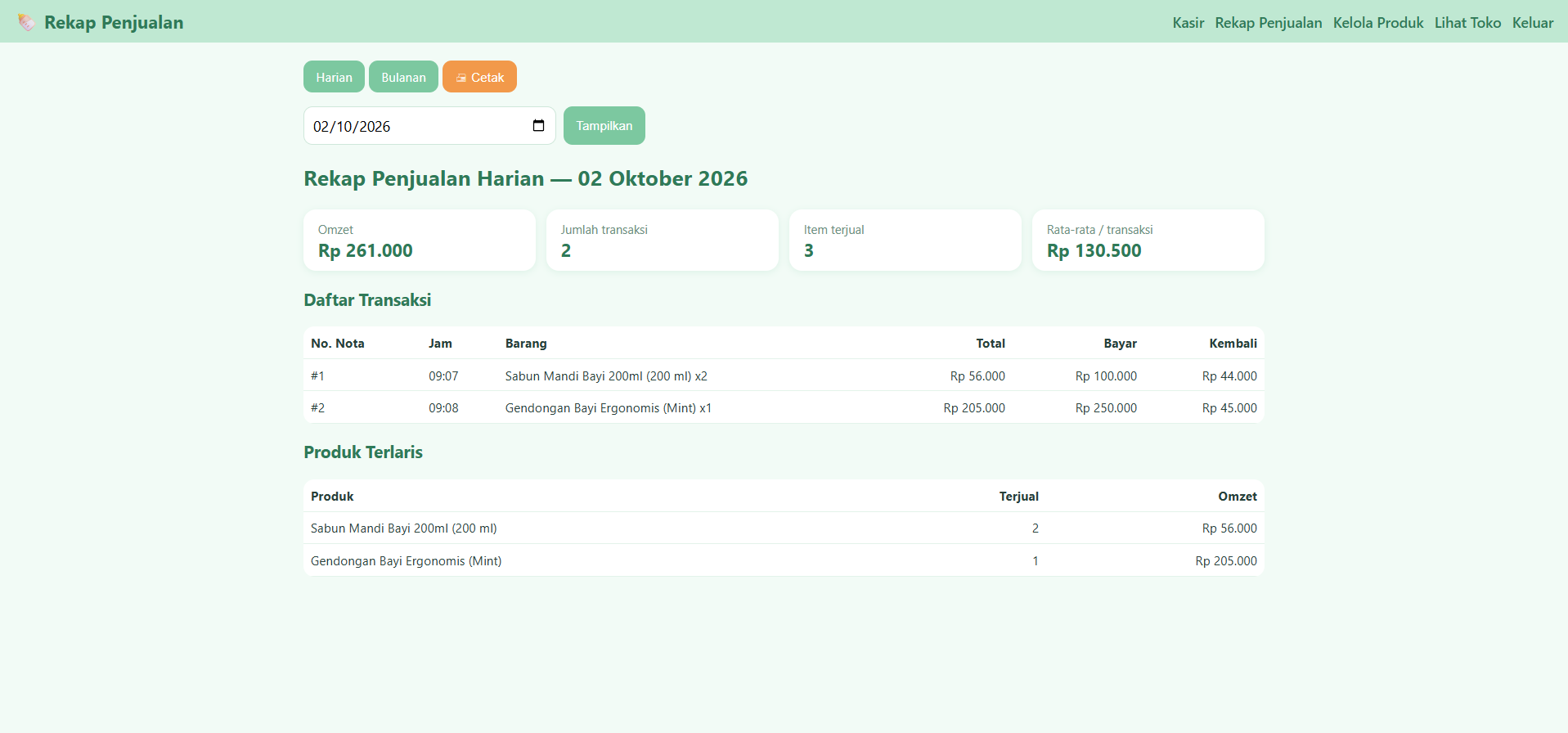Select the Omzet value Rp 261.000
Viewport: 1568px width, 733px height.
(366, 251)
